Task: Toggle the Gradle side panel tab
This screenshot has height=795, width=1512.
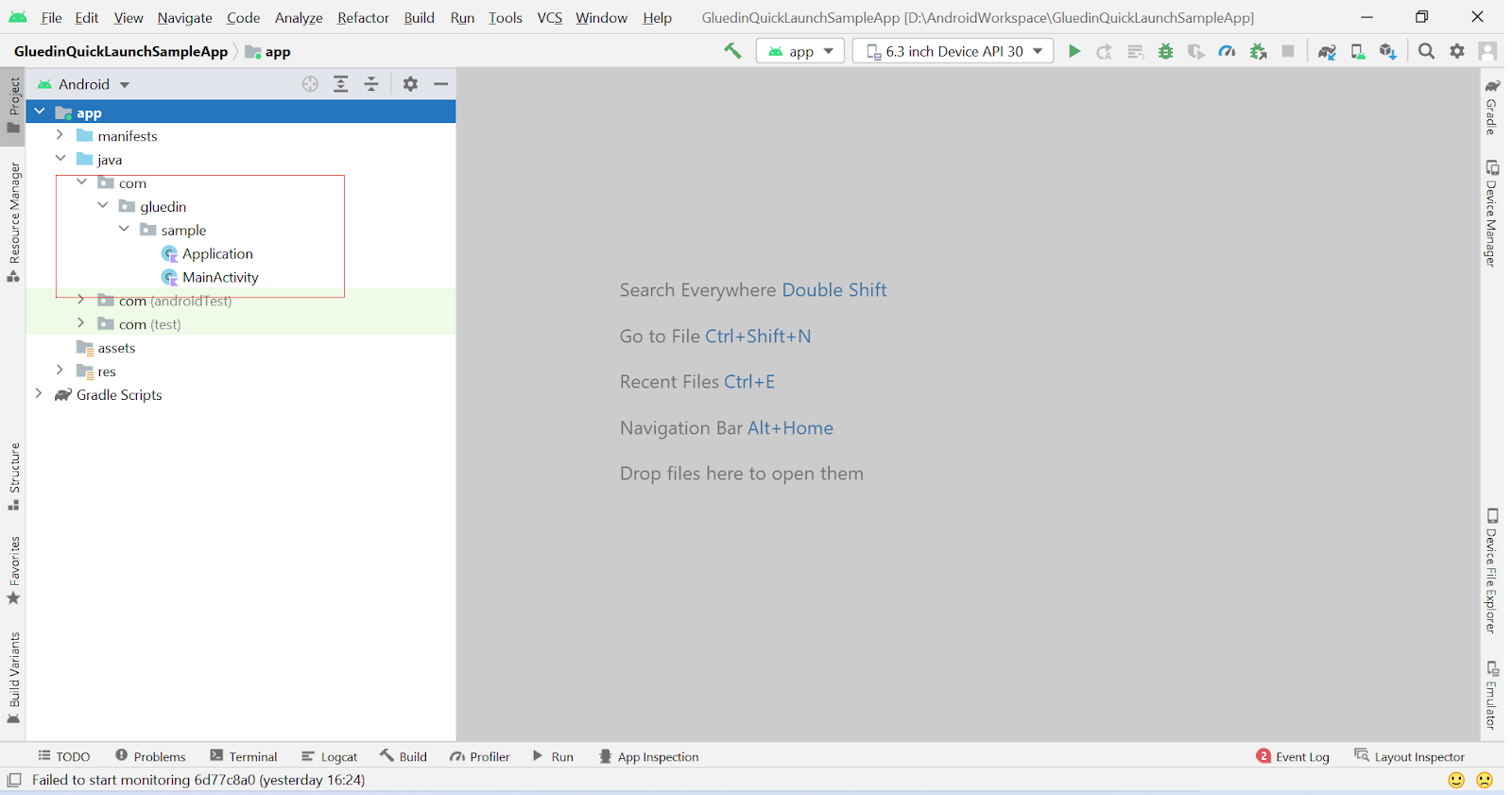Action: [x=1491, y=107]
